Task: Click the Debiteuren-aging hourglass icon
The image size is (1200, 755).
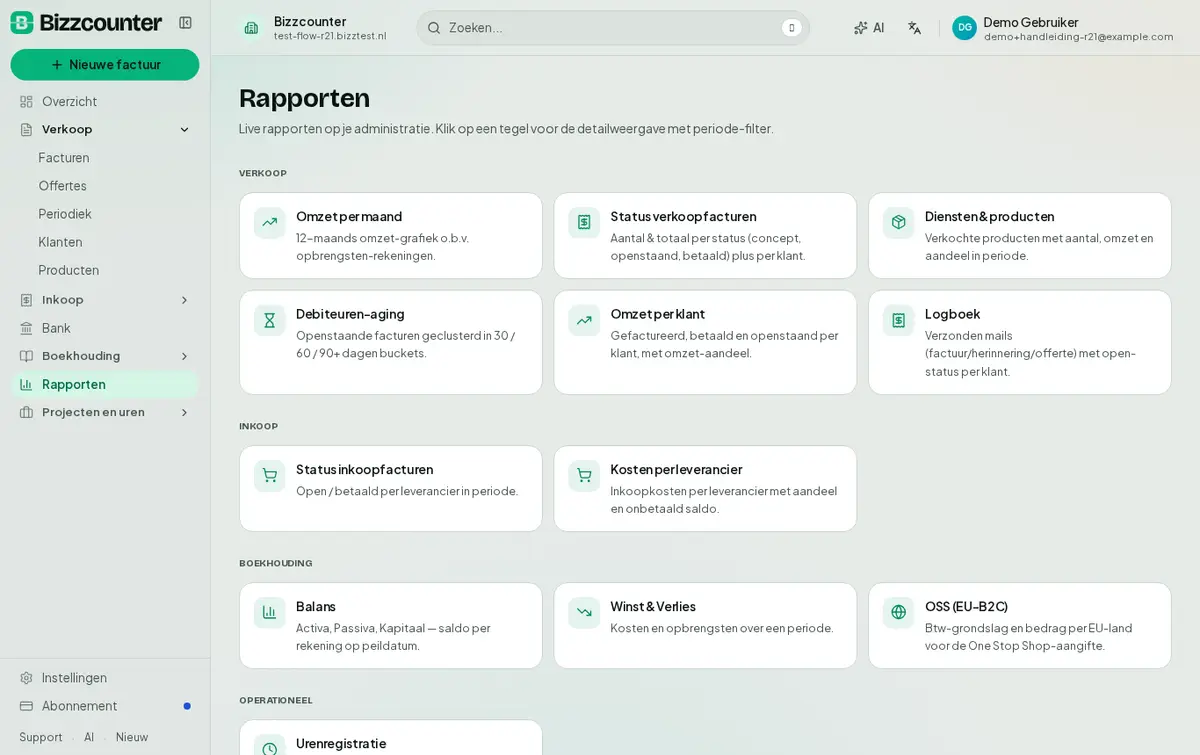Action: [270, 320]
